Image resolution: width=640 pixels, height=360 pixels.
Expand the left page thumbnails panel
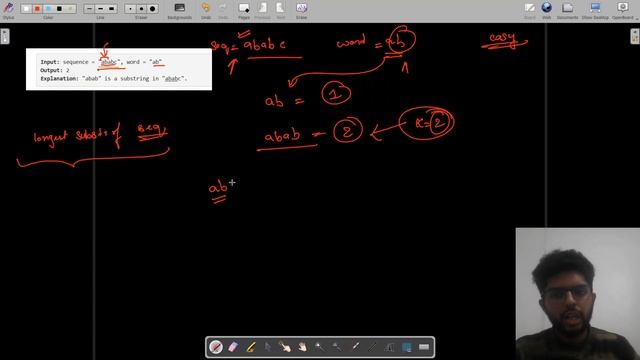click(x=5, y=36)
